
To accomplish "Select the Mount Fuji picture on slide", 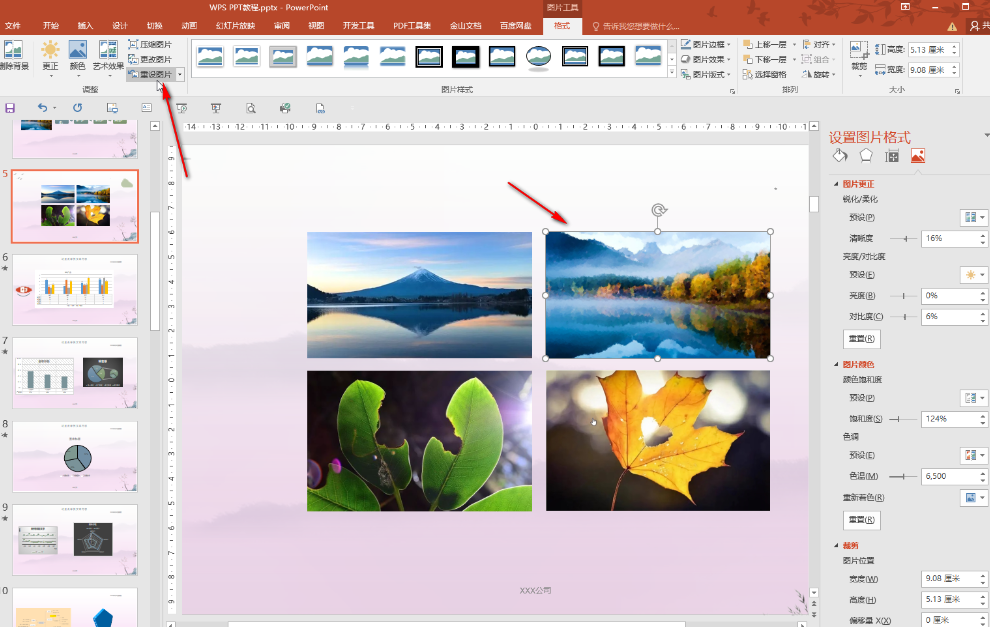I will coord(419,295).
